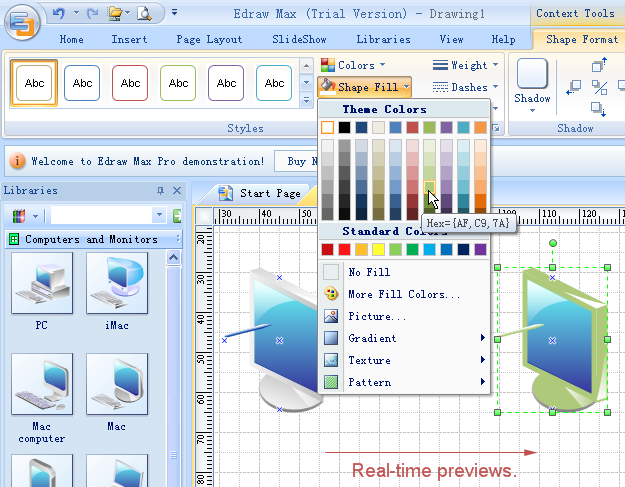Open the Edraw application menu orb
This screenshot has width=625, height=487.
point(22,22)
